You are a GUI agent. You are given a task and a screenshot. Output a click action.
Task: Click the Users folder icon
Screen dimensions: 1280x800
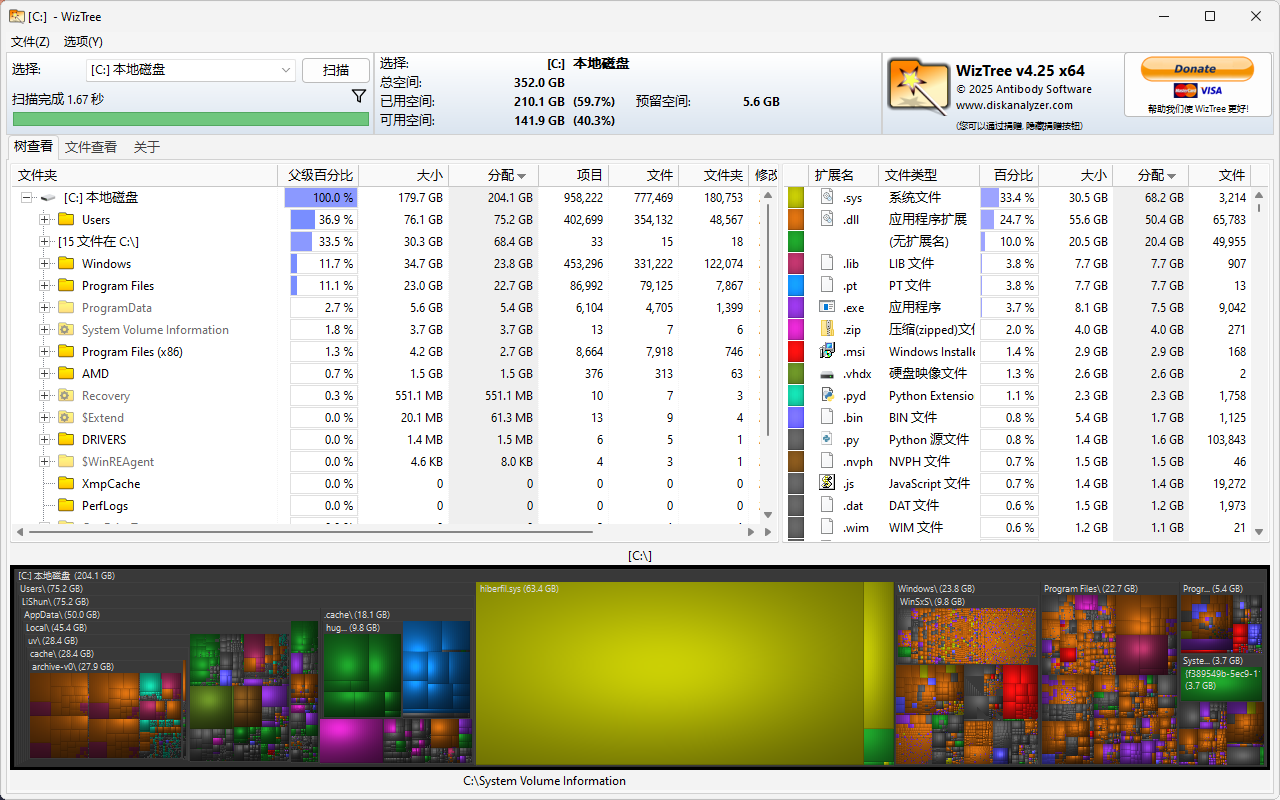click(67, 220)
